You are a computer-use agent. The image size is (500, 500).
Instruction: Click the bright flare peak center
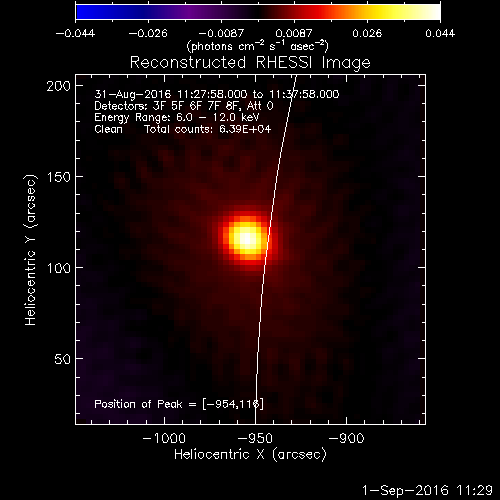[x=246, y=238]
